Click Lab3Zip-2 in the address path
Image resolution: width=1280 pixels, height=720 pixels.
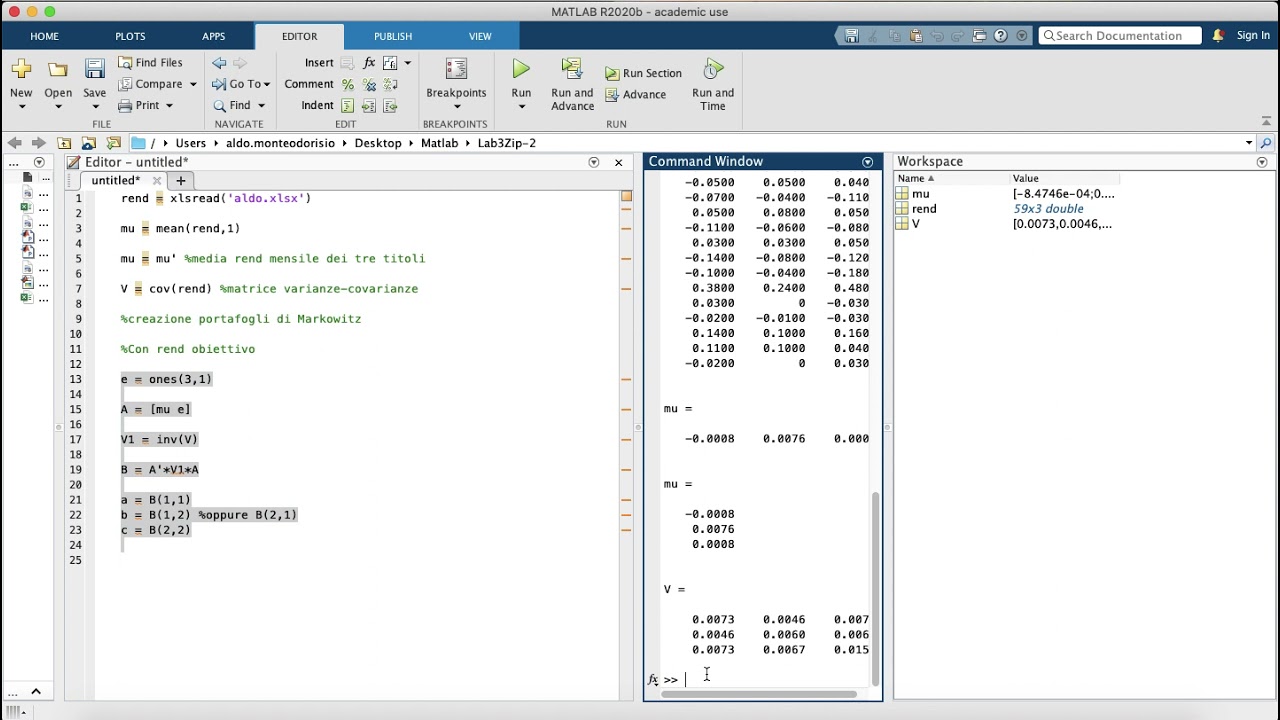tap(506, 143)
